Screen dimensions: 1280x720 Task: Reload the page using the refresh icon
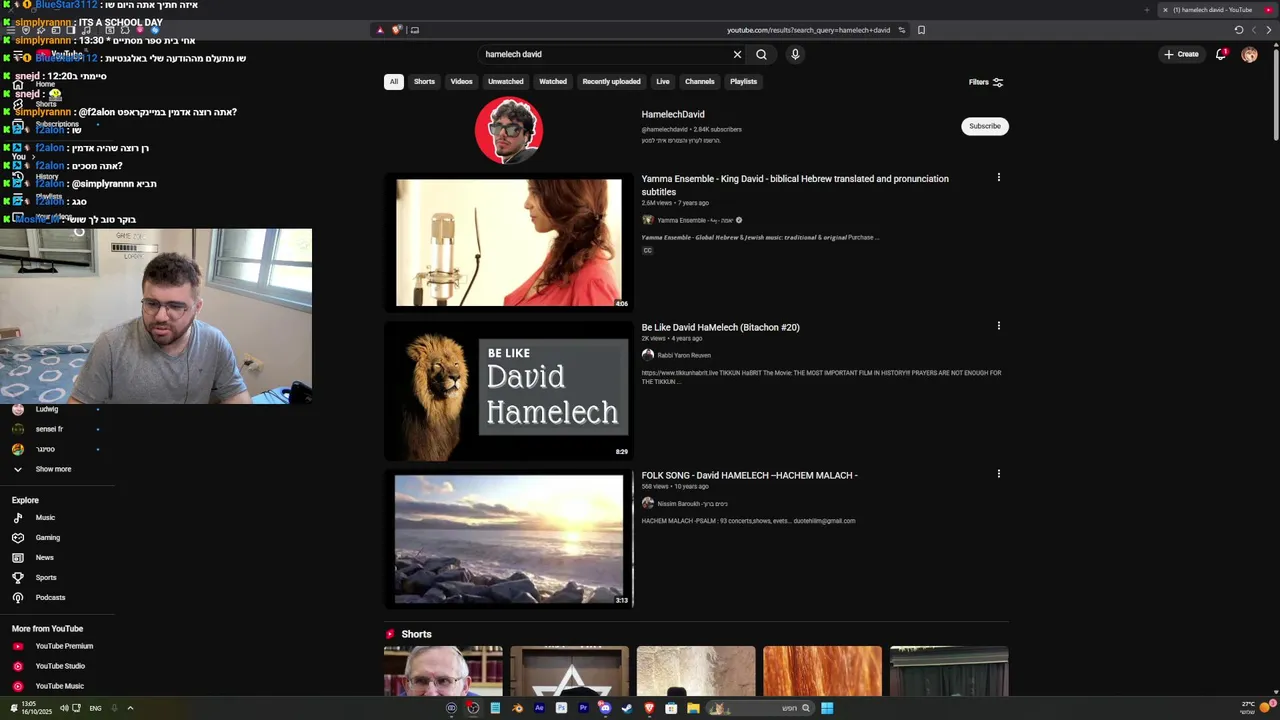pyautogui.click(x=1238, y=30)
